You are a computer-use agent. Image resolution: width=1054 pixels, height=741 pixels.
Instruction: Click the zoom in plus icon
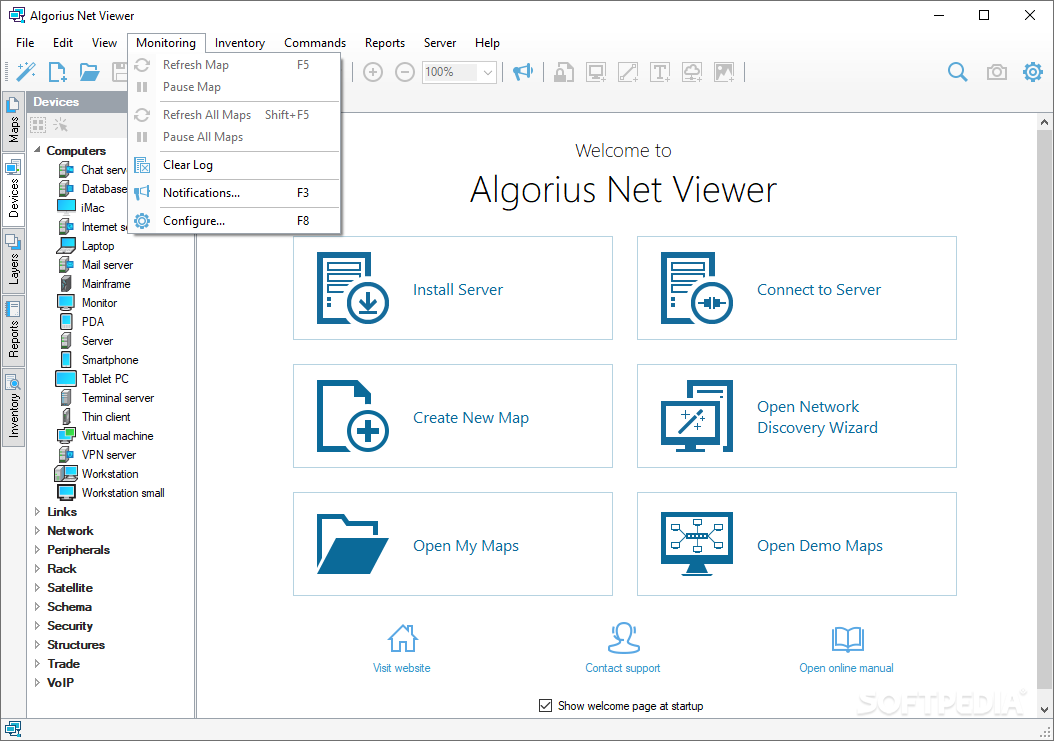(373, 72)
